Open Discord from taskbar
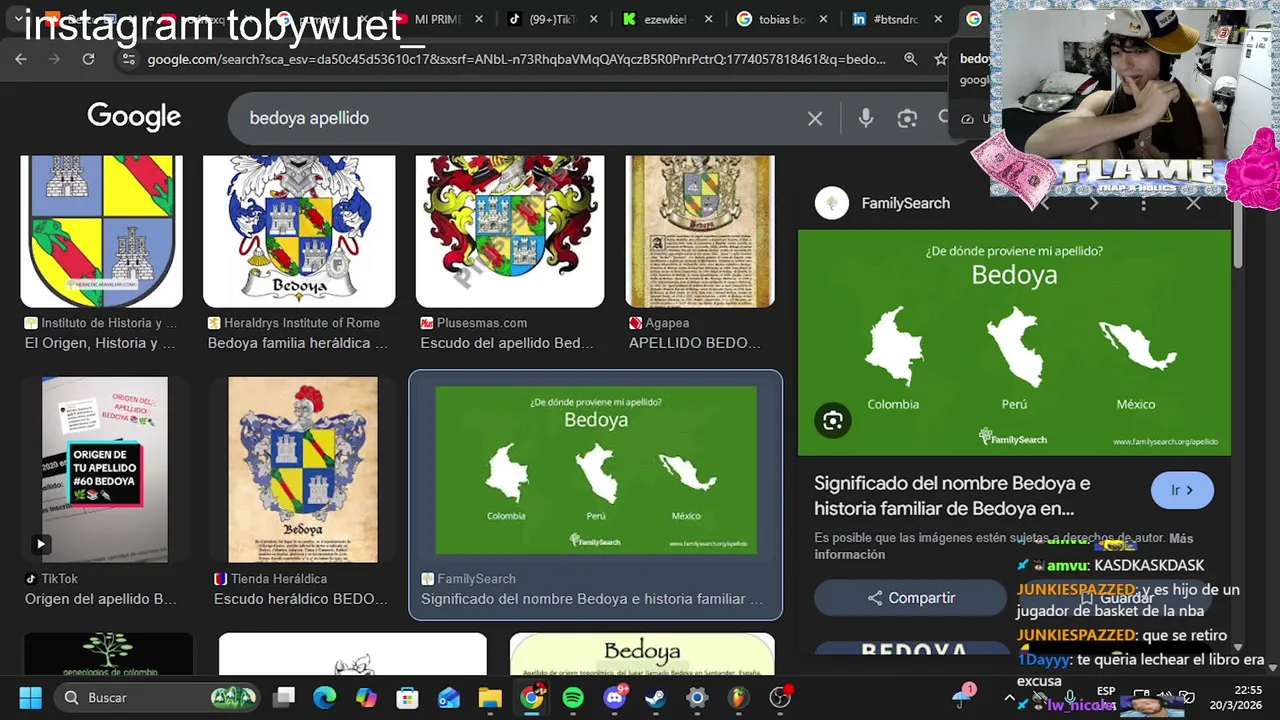 point(614,697)
